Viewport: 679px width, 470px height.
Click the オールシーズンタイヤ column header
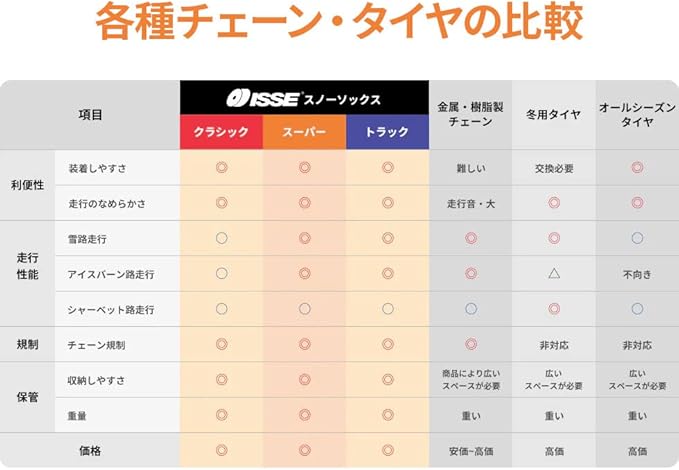click(x=637, y=114)
